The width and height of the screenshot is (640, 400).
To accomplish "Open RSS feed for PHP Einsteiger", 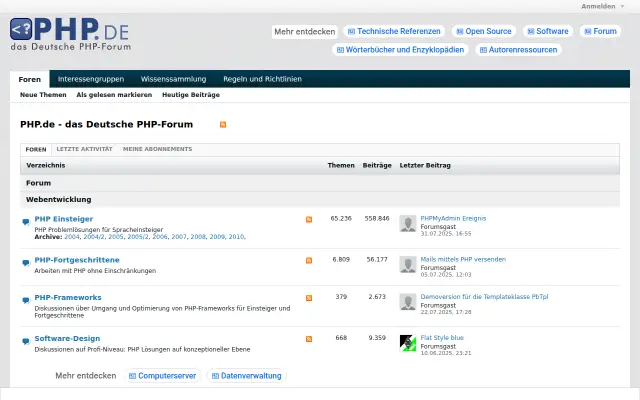I will [x=309, y=220].
